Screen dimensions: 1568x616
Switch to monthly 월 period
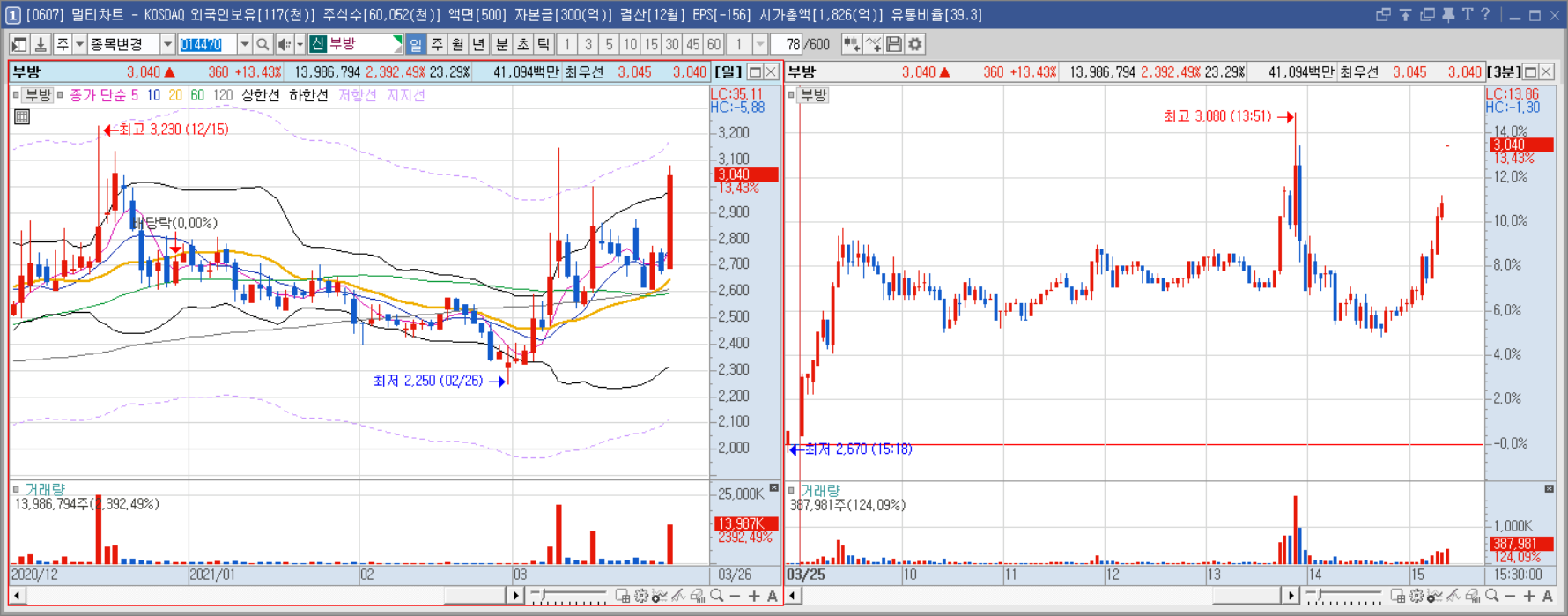(x=458, y=44)
